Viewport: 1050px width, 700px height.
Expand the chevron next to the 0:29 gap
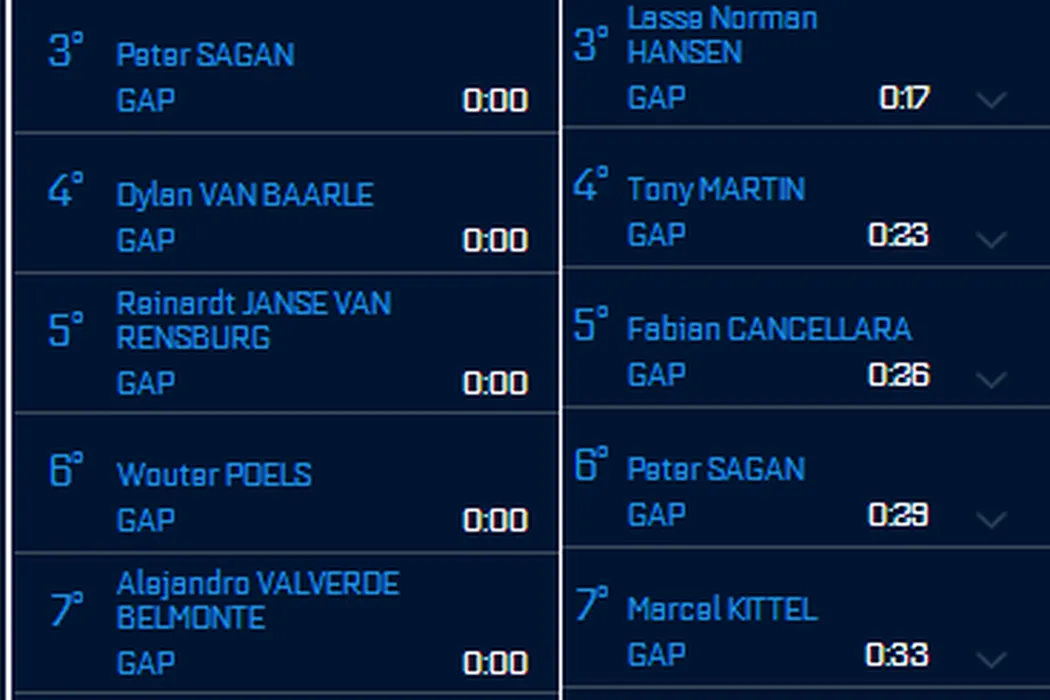(991, 519)
